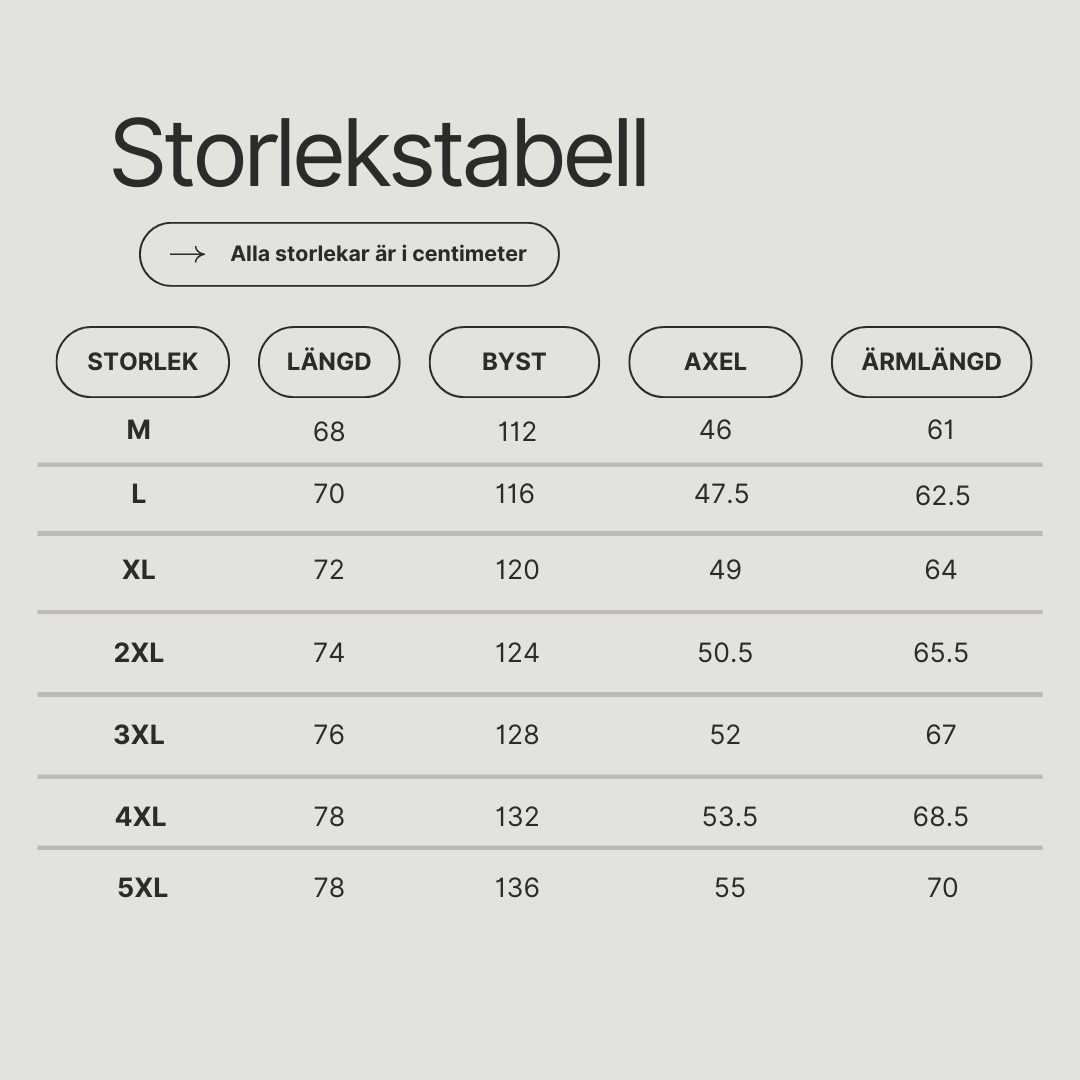Select the 3XL size label
This screenshot has height=1080, width=1080.
tap(138, 734)
